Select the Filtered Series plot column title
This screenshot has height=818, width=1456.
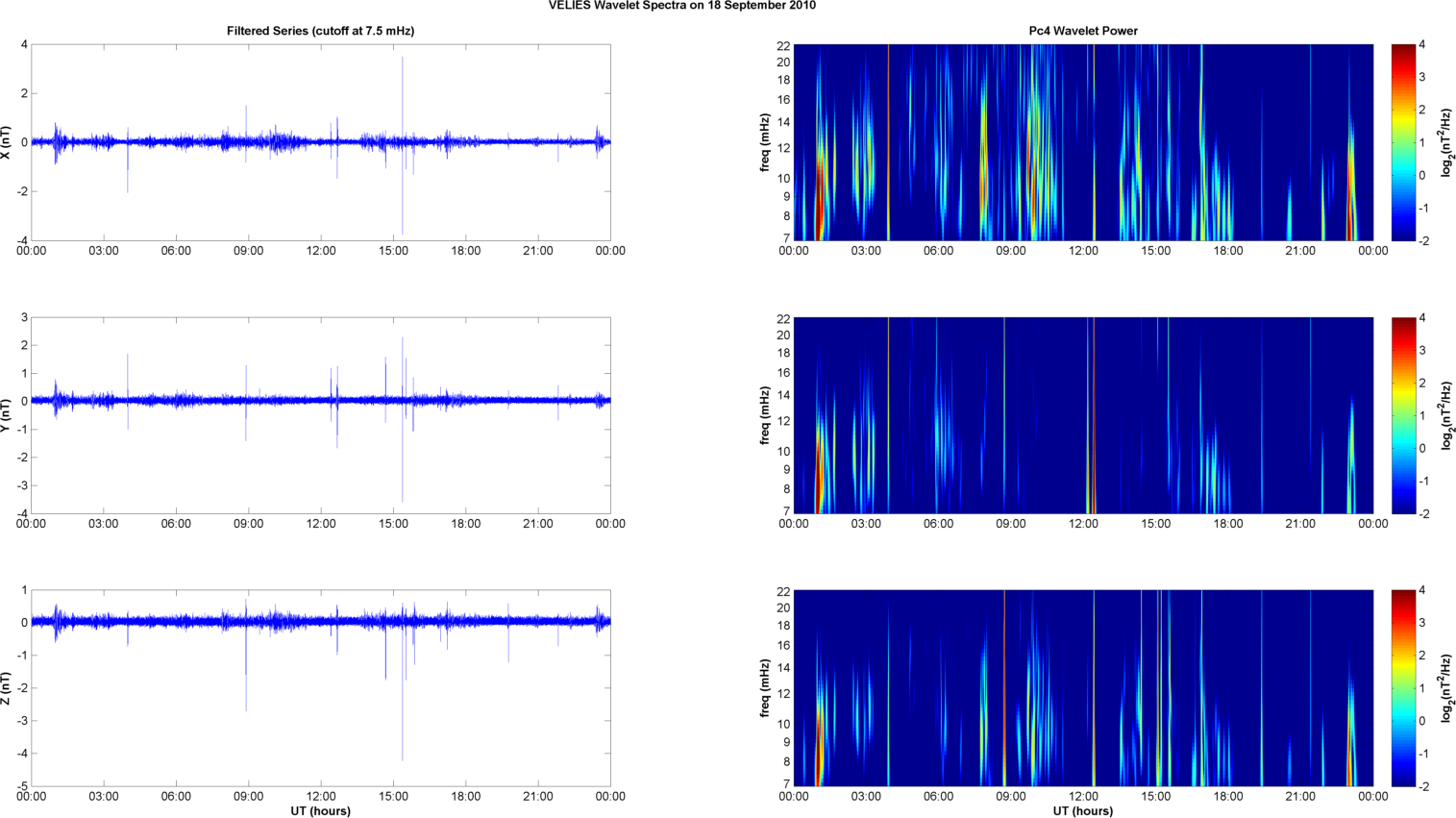[320, 31]
